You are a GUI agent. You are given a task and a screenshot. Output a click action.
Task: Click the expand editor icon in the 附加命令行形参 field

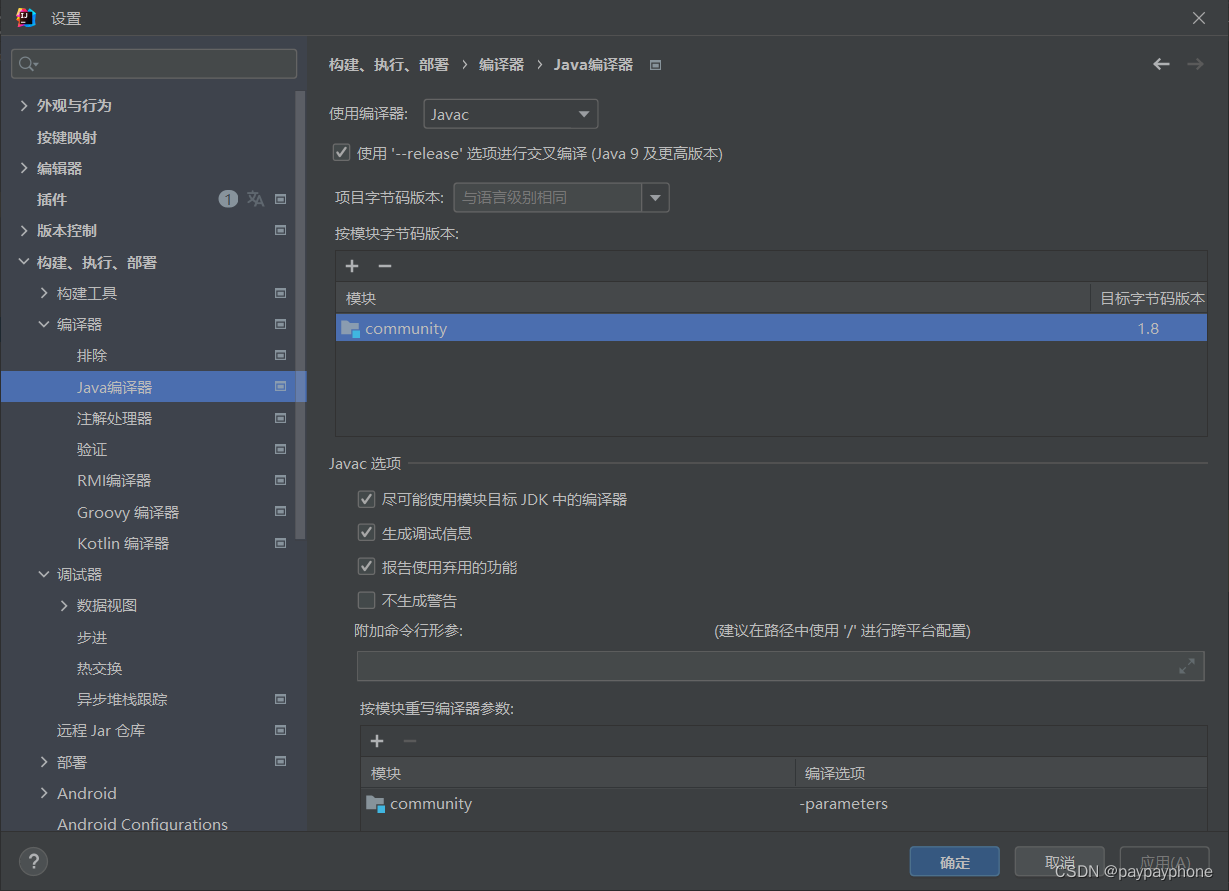coord(1187,665)
